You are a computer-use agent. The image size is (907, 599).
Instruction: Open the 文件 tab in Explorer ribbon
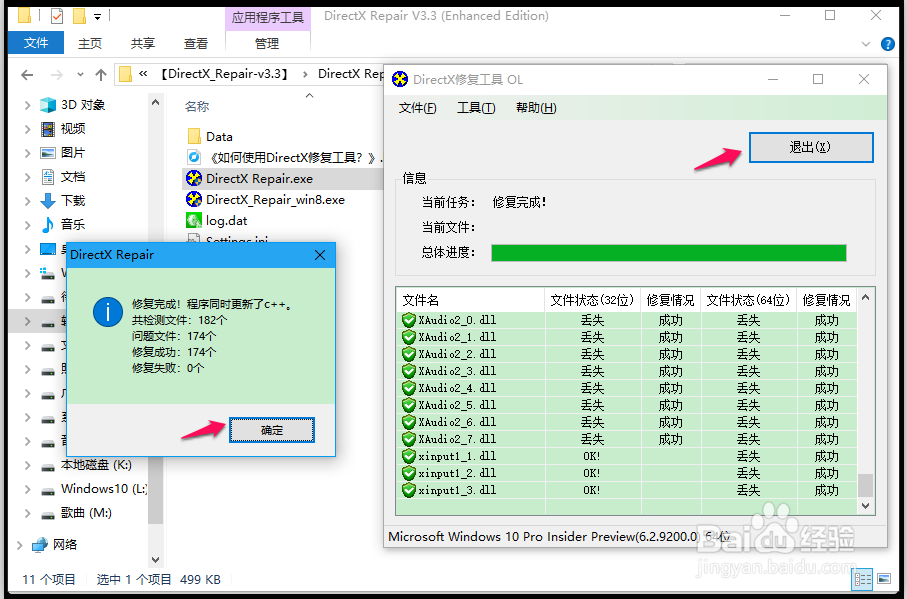point(36,43)
